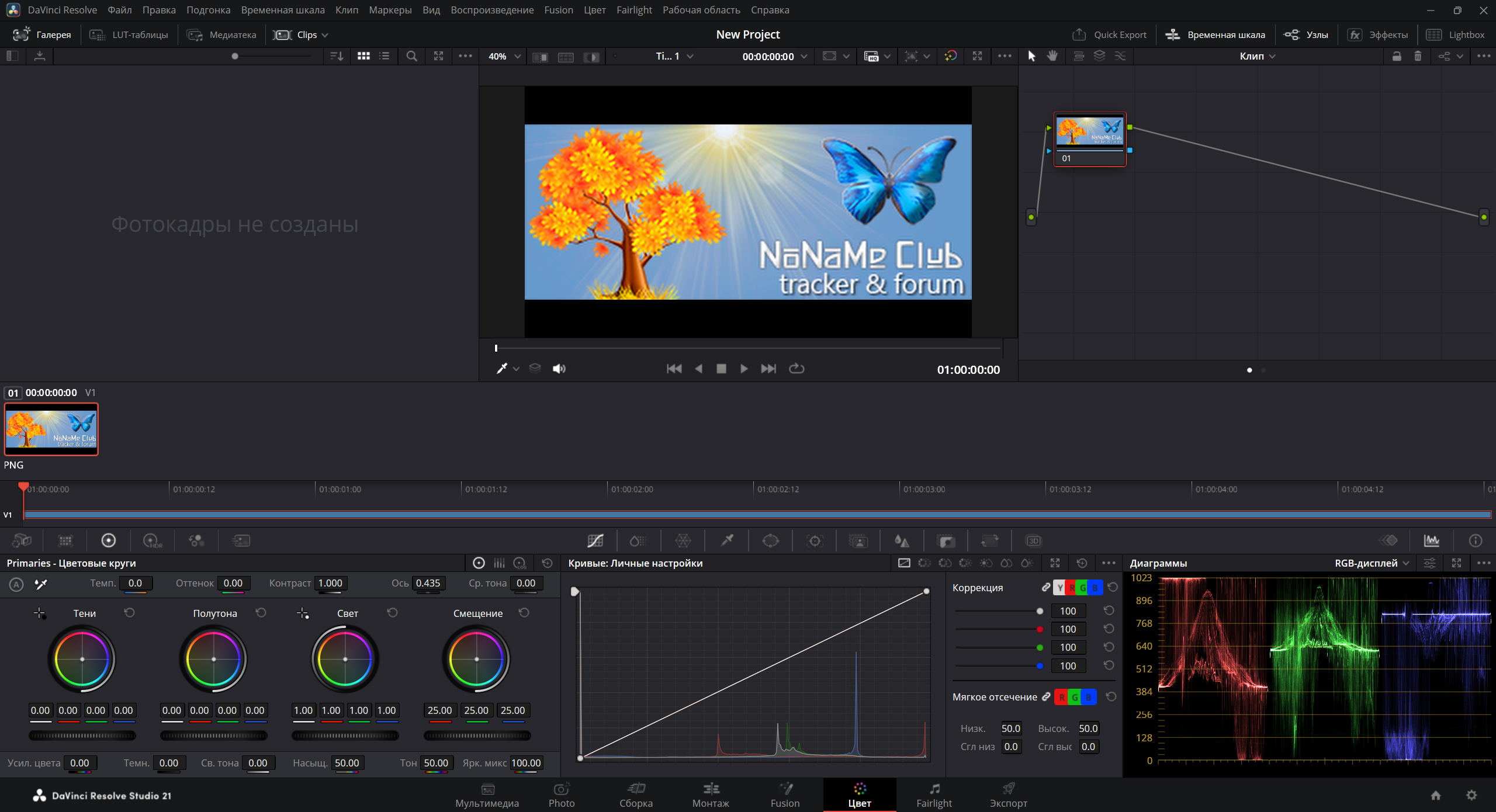Screen dimensions: 1496x812
Task: Select the Qualifier eyedropper palette
Action: pyautogui.click(x=727, y=540)
